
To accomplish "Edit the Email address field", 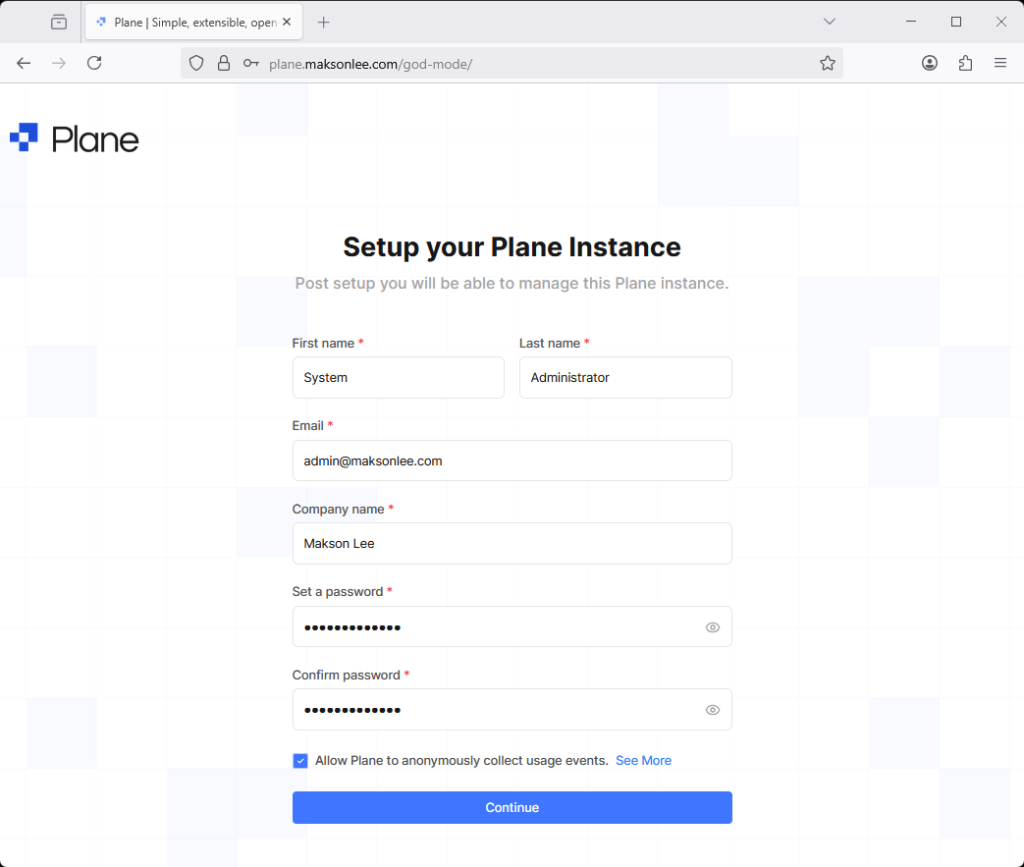I will (x=512, y=460).
